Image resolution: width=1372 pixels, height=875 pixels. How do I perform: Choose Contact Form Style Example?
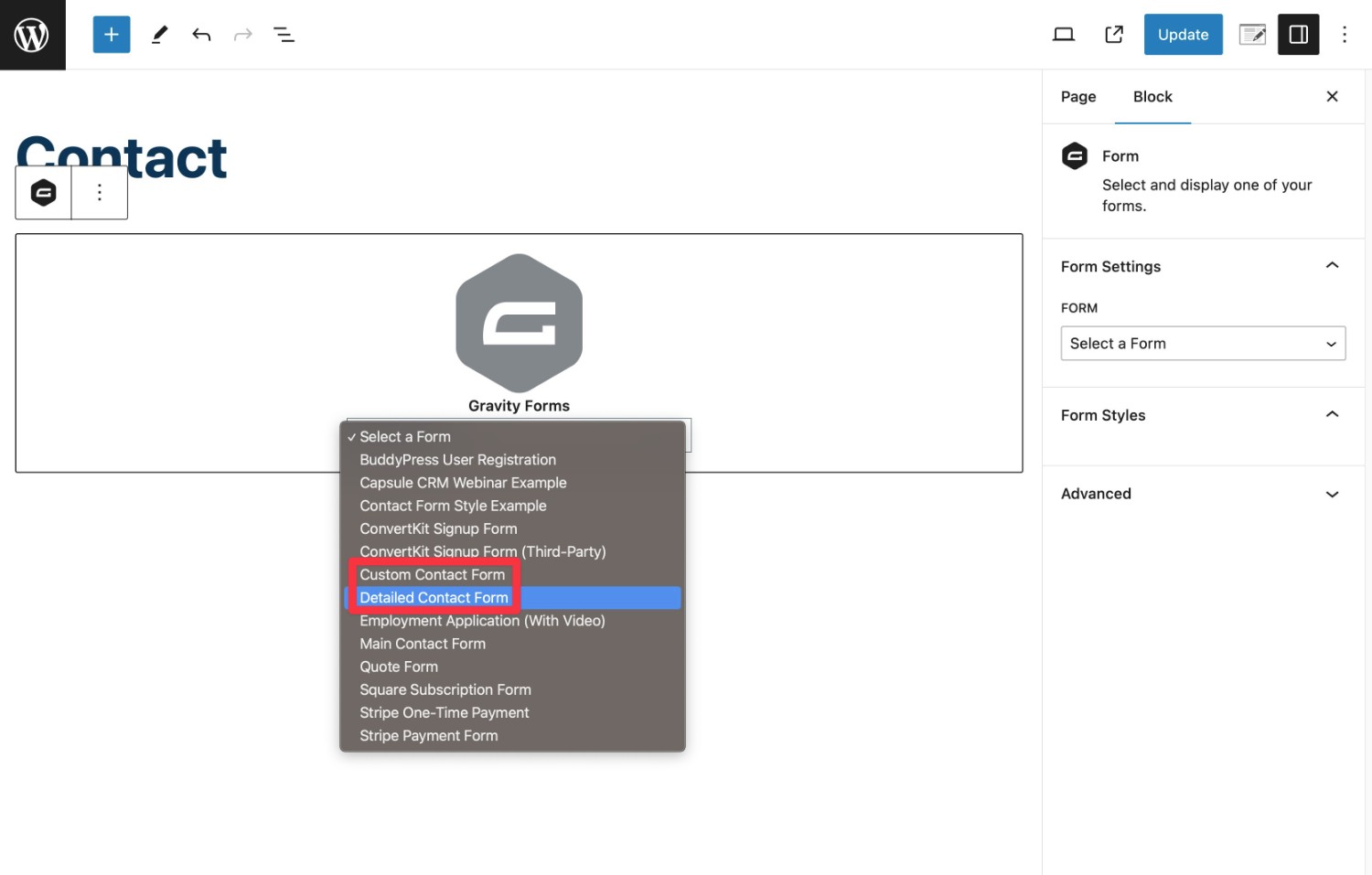point(512,506)
